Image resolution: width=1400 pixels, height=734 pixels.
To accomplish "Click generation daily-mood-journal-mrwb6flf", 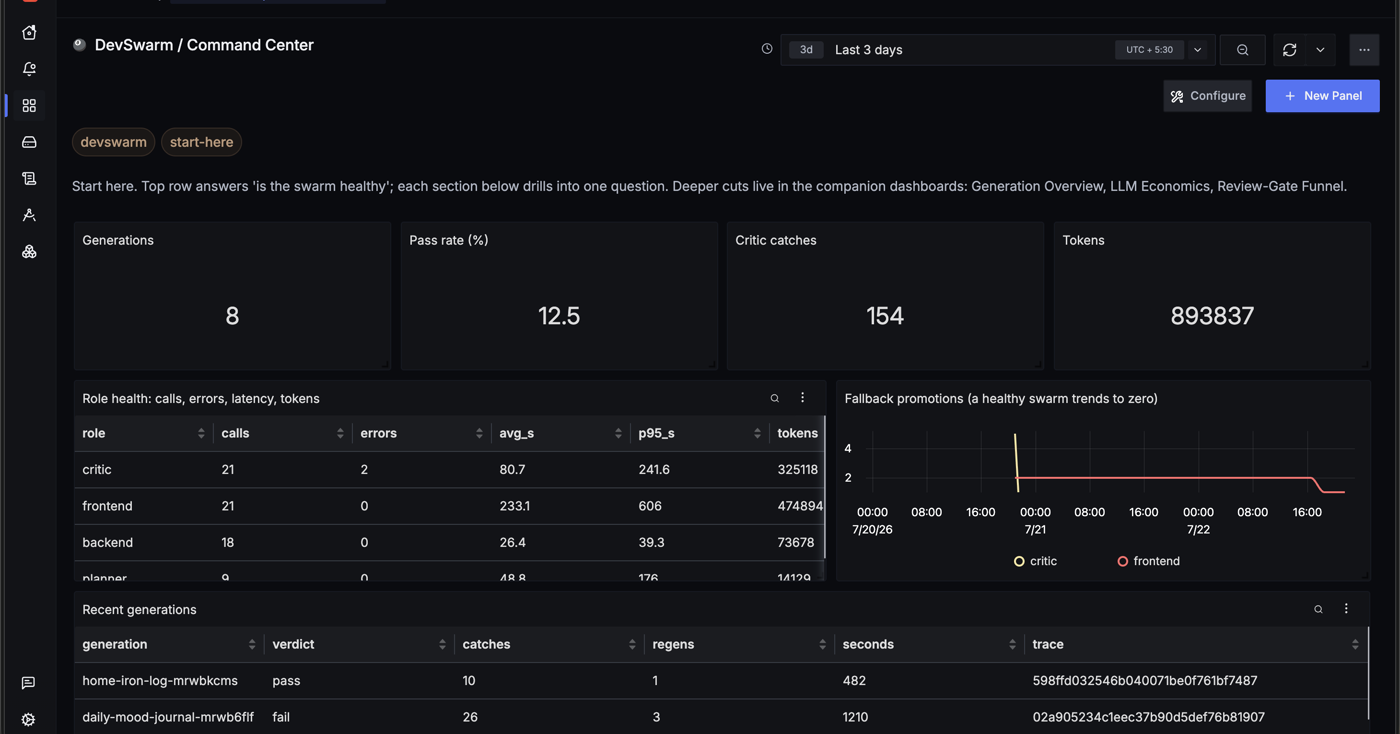I will (x=168, y=717).
